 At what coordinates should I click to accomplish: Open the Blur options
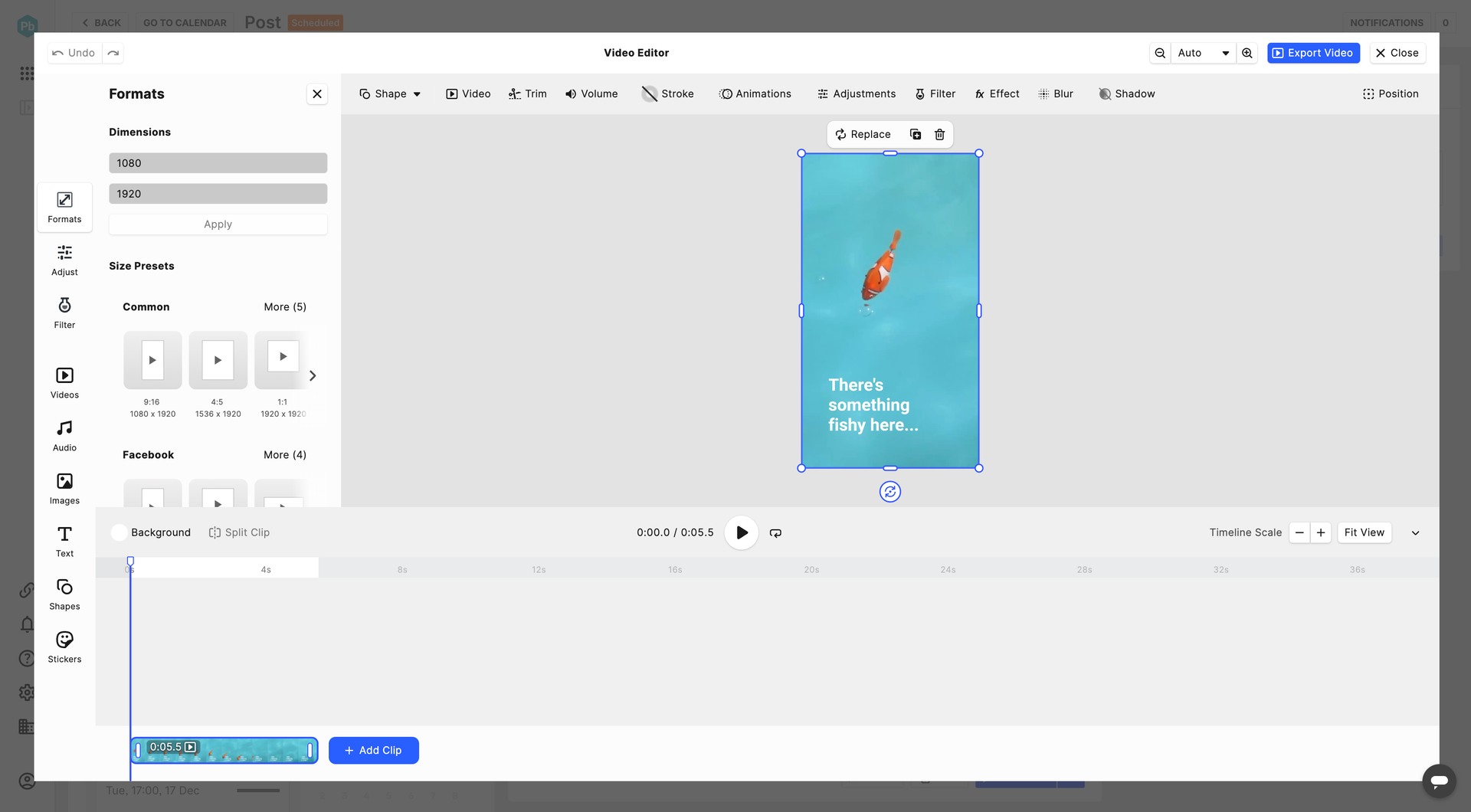(x=1056, y=94)
